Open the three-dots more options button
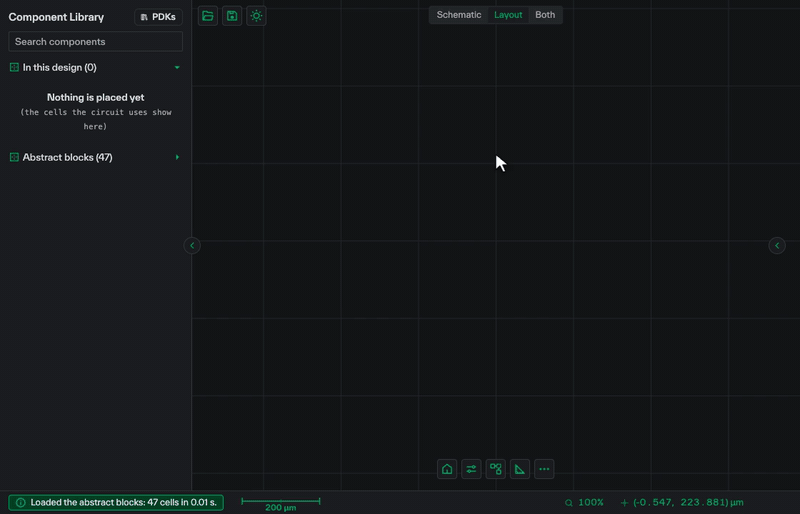This screenshot has width=800, height=514. click(544, 469)
